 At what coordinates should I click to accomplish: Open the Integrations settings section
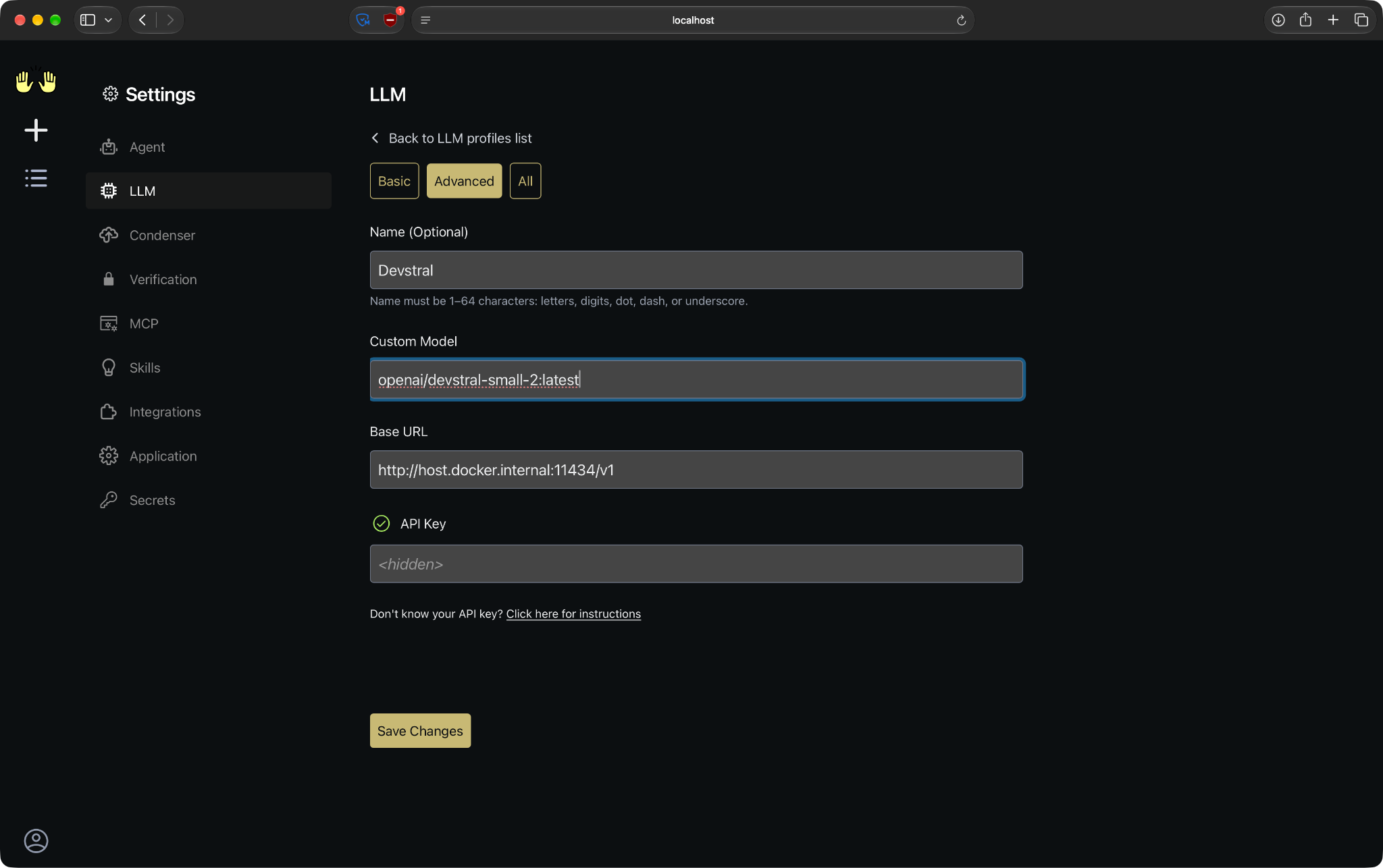pyautogui.click(x=208, y=412)
